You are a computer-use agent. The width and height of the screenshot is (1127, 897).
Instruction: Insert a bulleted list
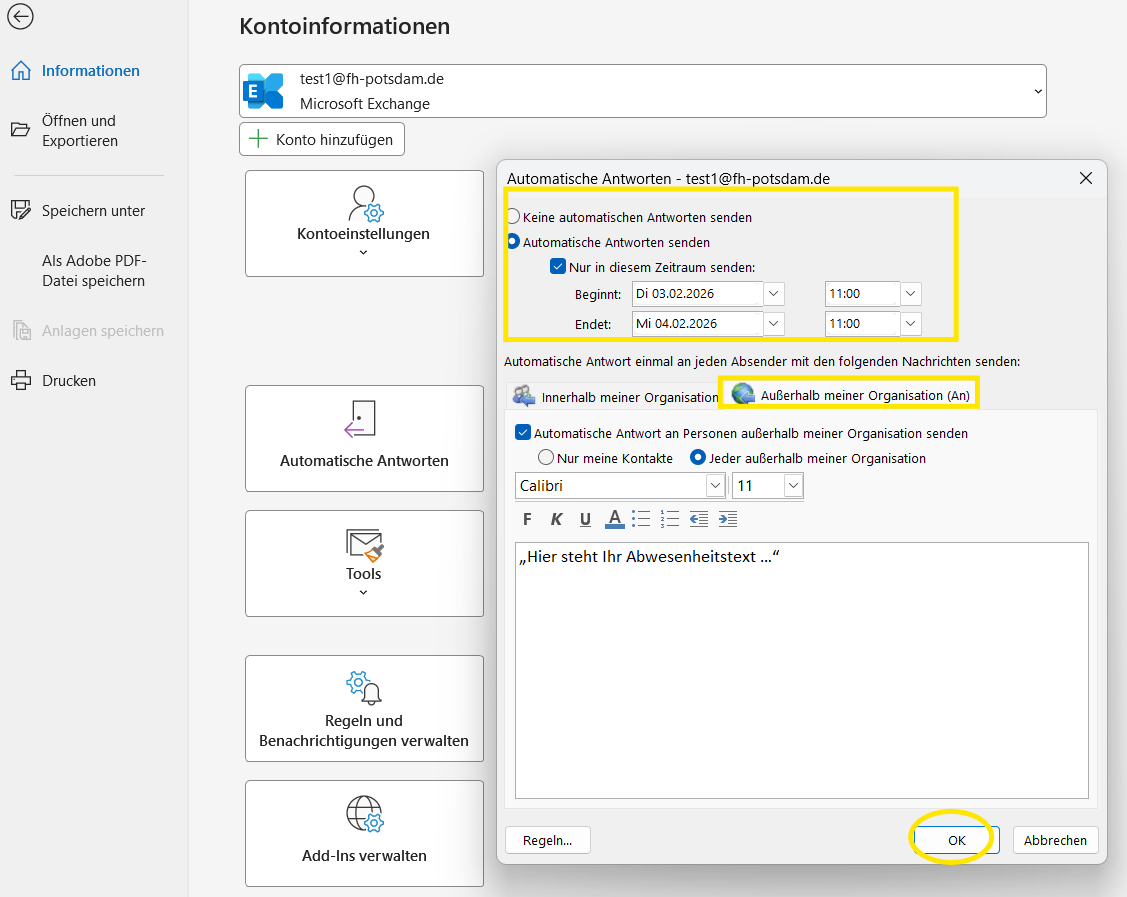pyautogui.click(x=641, y=519)
